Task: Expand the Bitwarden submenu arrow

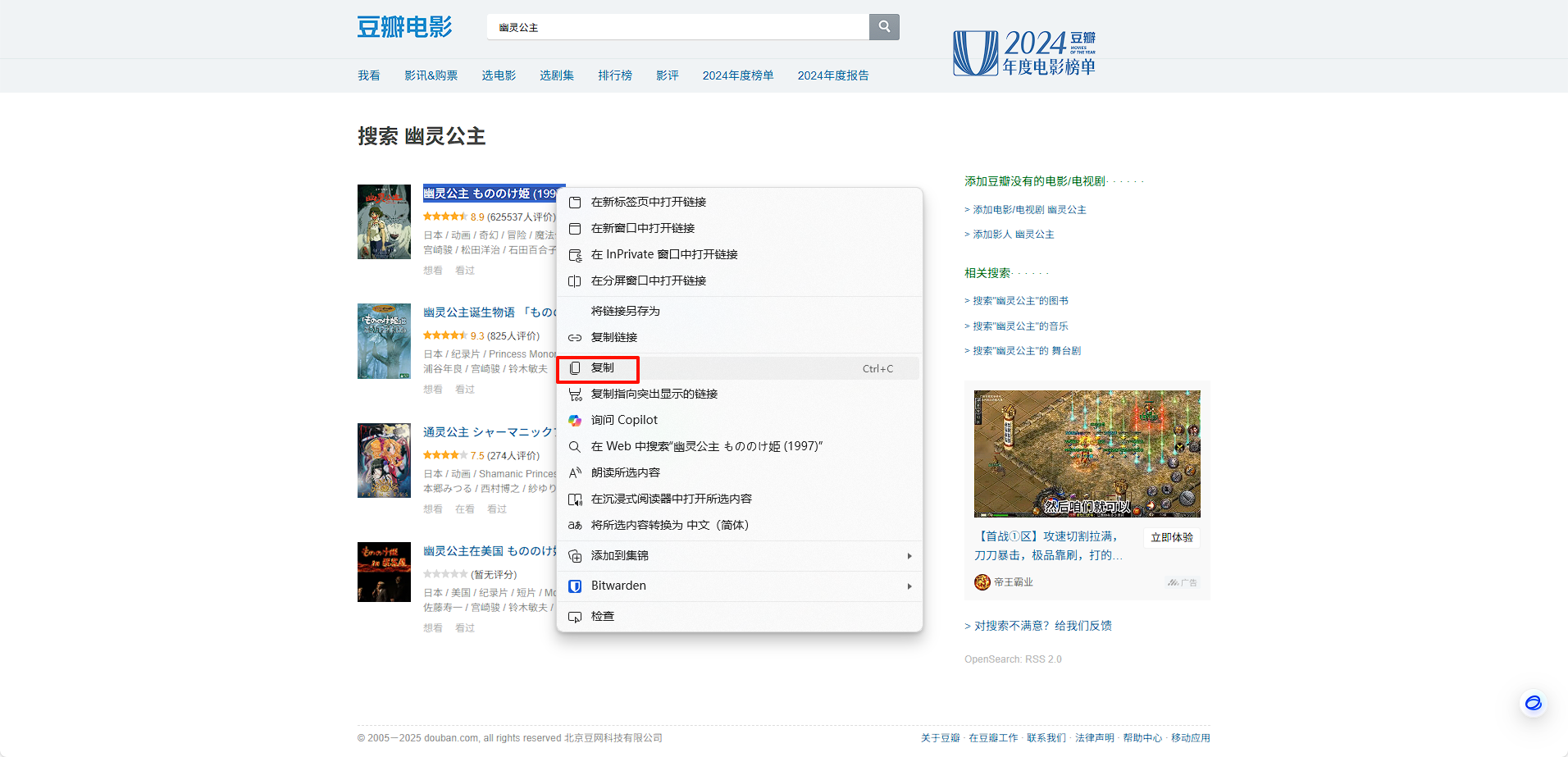Action: [x=909, y=586]
